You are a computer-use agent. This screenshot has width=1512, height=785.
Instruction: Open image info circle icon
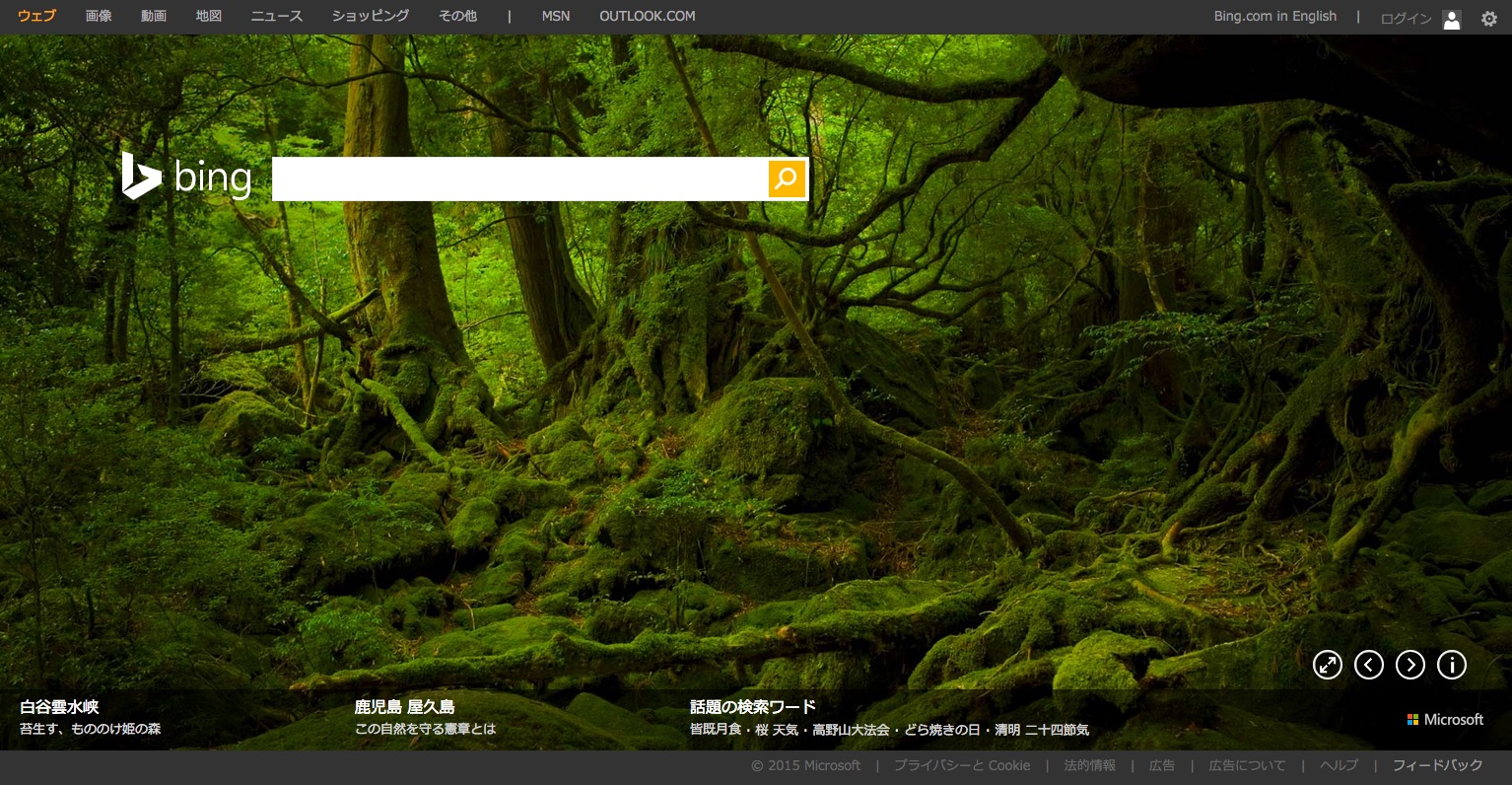tap(1452, 666)
